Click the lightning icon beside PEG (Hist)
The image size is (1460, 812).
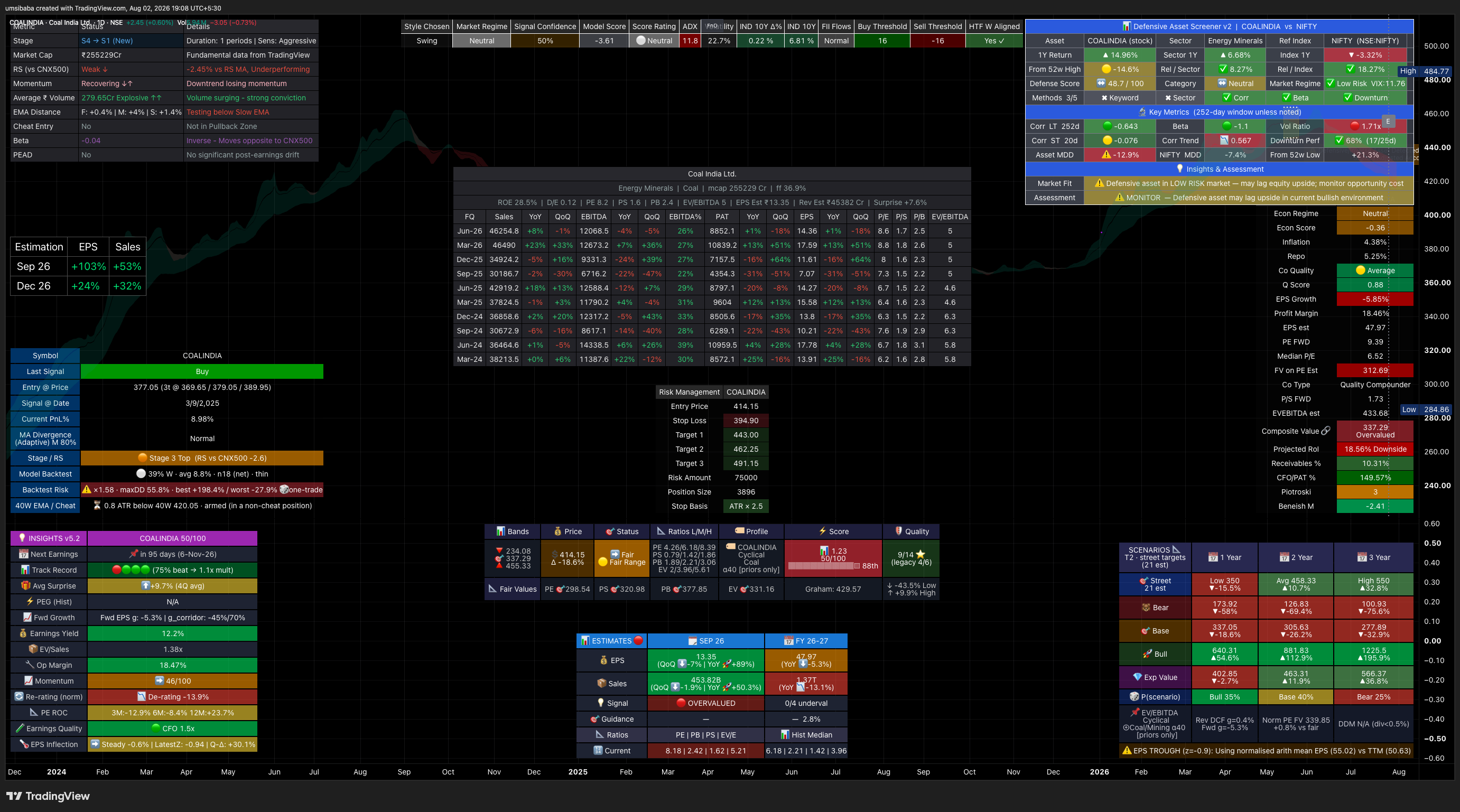tap(30, 601)
